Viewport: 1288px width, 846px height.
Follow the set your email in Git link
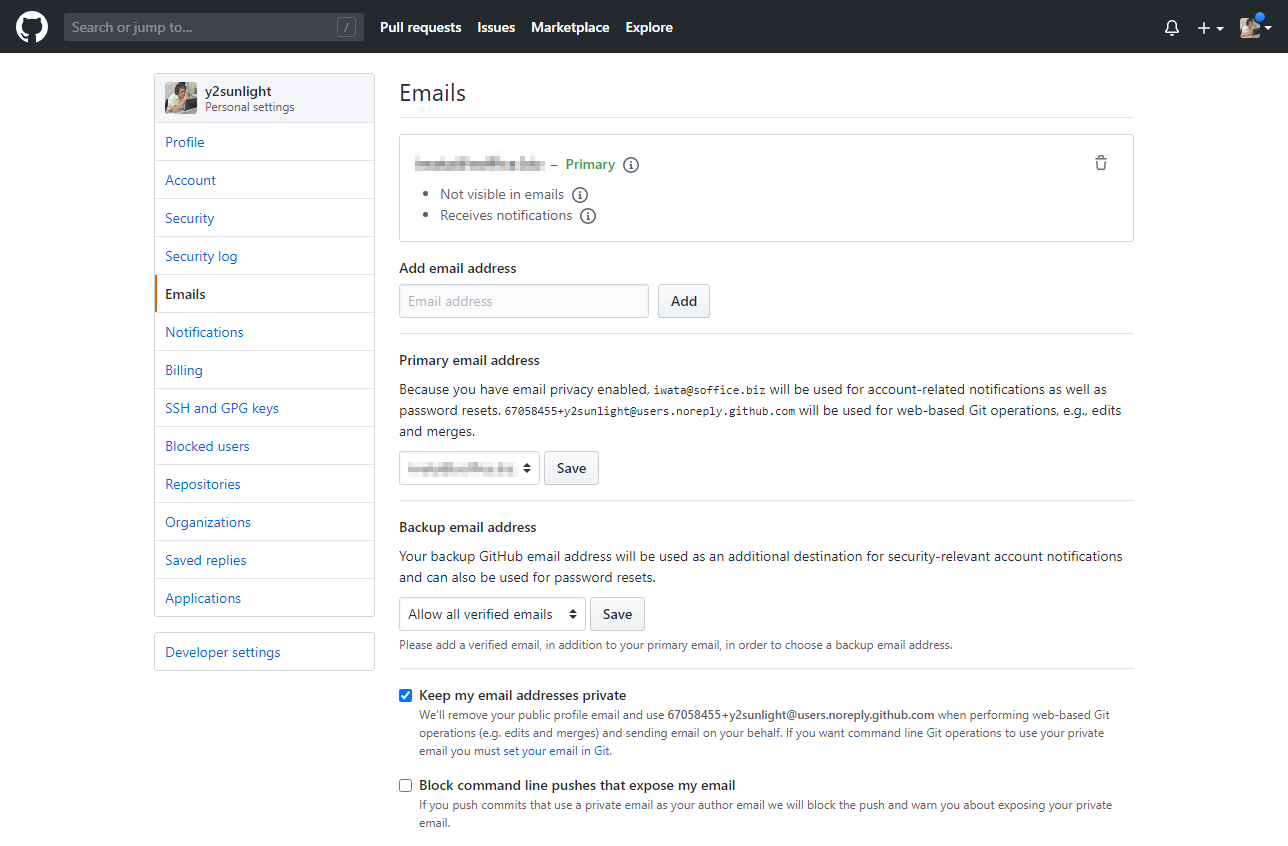556,751
